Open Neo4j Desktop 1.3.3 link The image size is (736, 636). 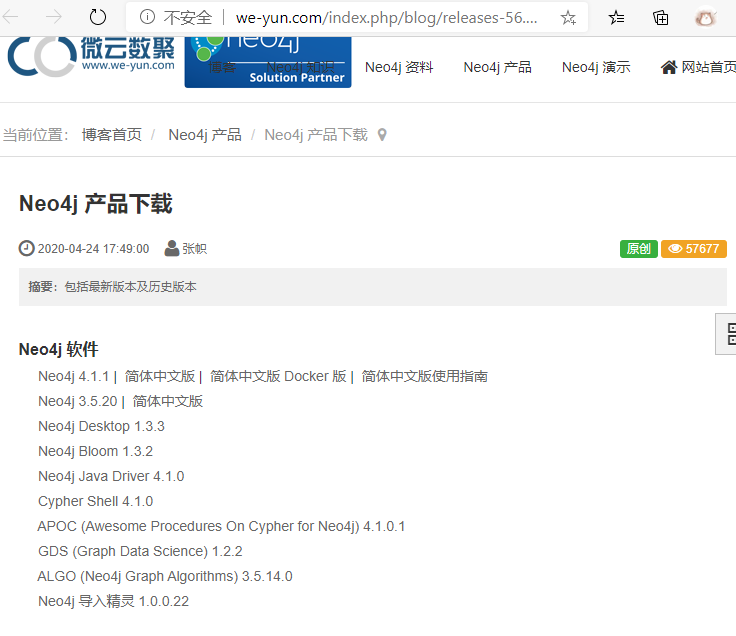(x=101, y=426)
